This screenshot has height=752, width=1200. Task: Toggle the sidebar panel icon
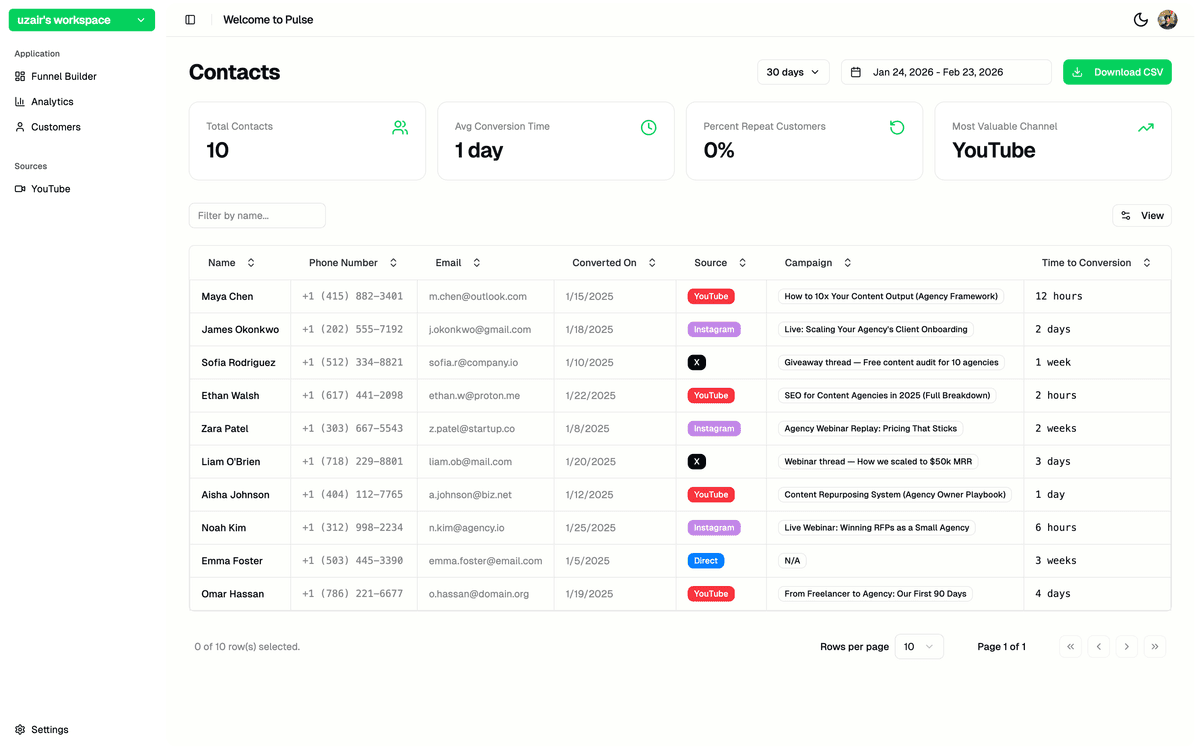(190, 20)
